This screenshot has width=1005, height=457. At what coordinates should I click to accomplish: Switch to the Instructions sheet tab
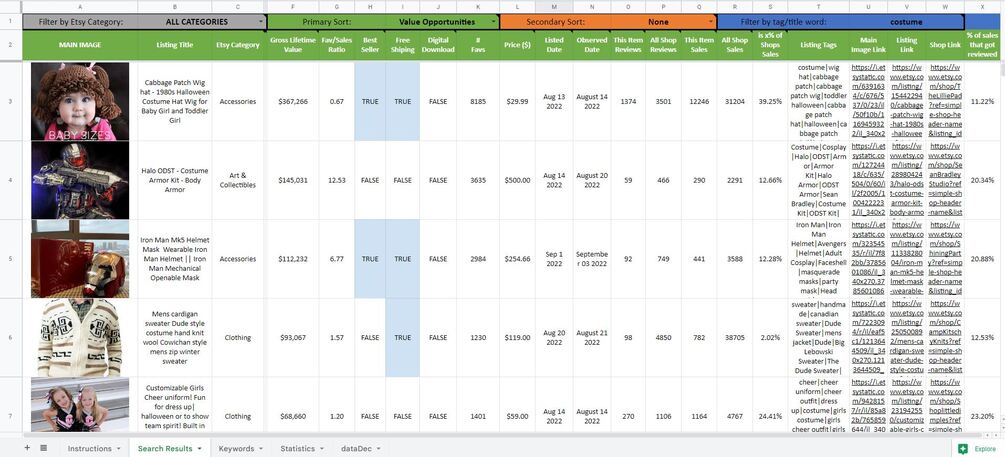coord(89,449)
